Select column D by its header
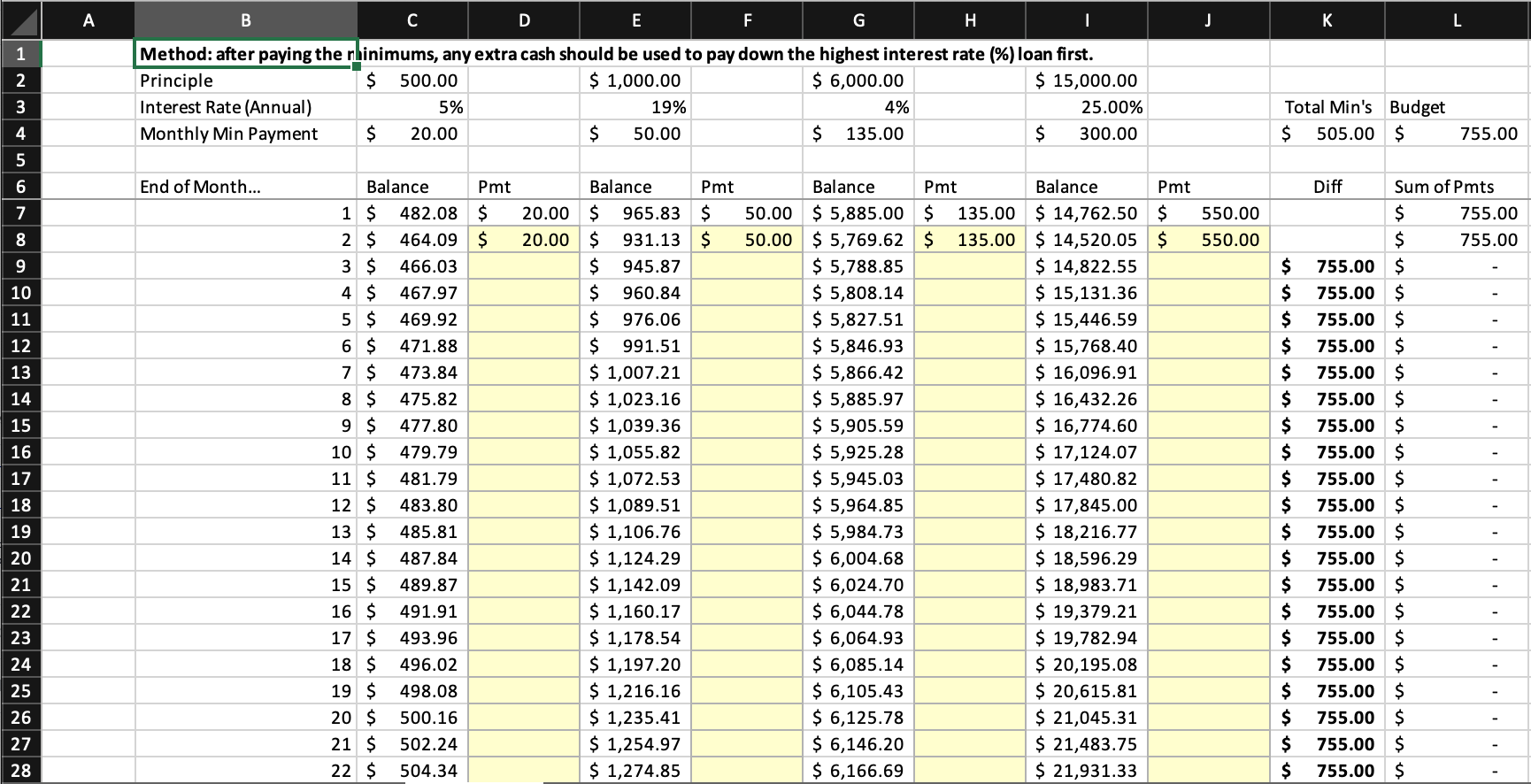 524,20
